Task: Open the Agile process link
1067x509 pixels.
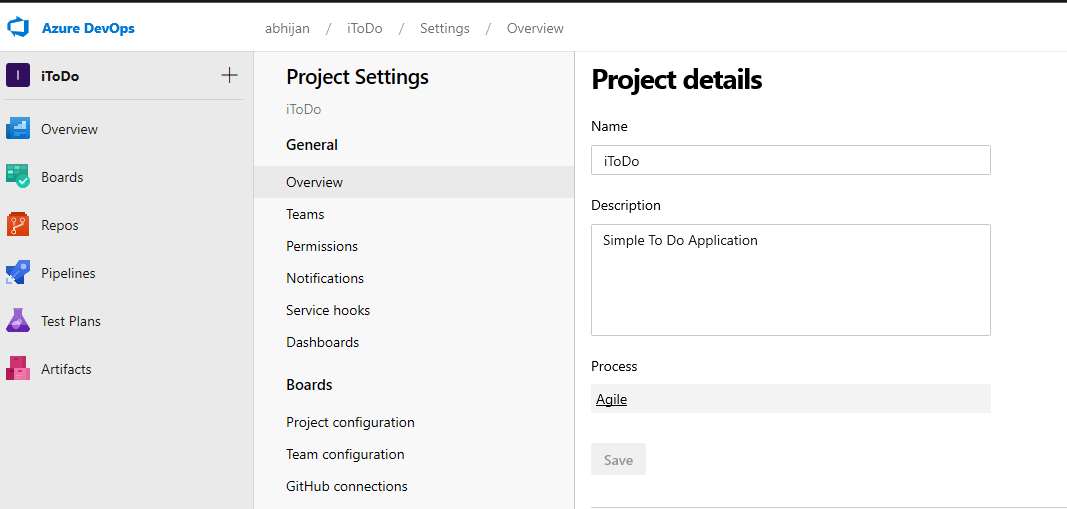Action: (x=611, y=399)
